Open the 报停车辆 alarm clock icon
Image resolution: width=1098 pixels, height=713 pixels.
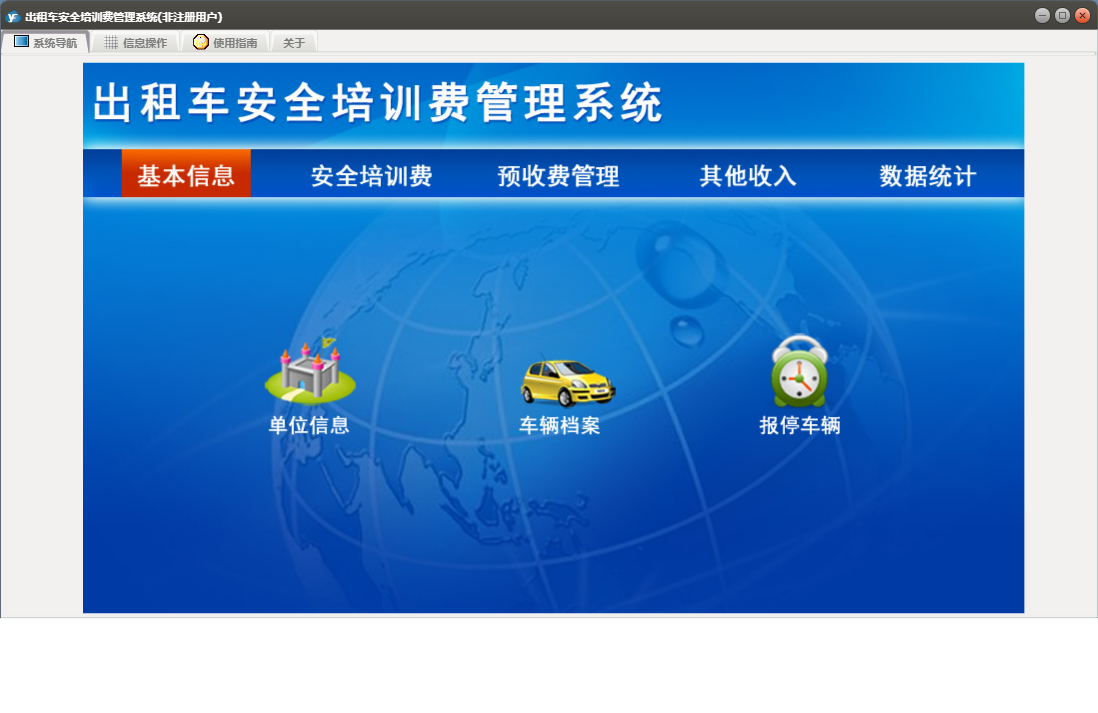click(800, 371)
